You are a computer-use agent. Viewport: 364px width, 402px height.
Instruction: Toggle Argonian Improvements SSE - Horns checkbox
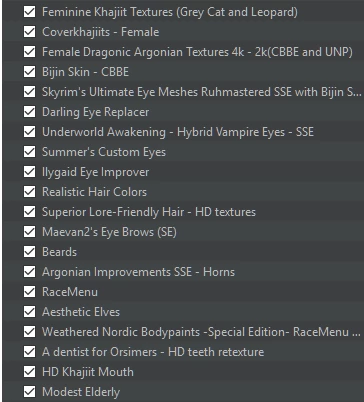pyautogui.click(x=29, y=272)
